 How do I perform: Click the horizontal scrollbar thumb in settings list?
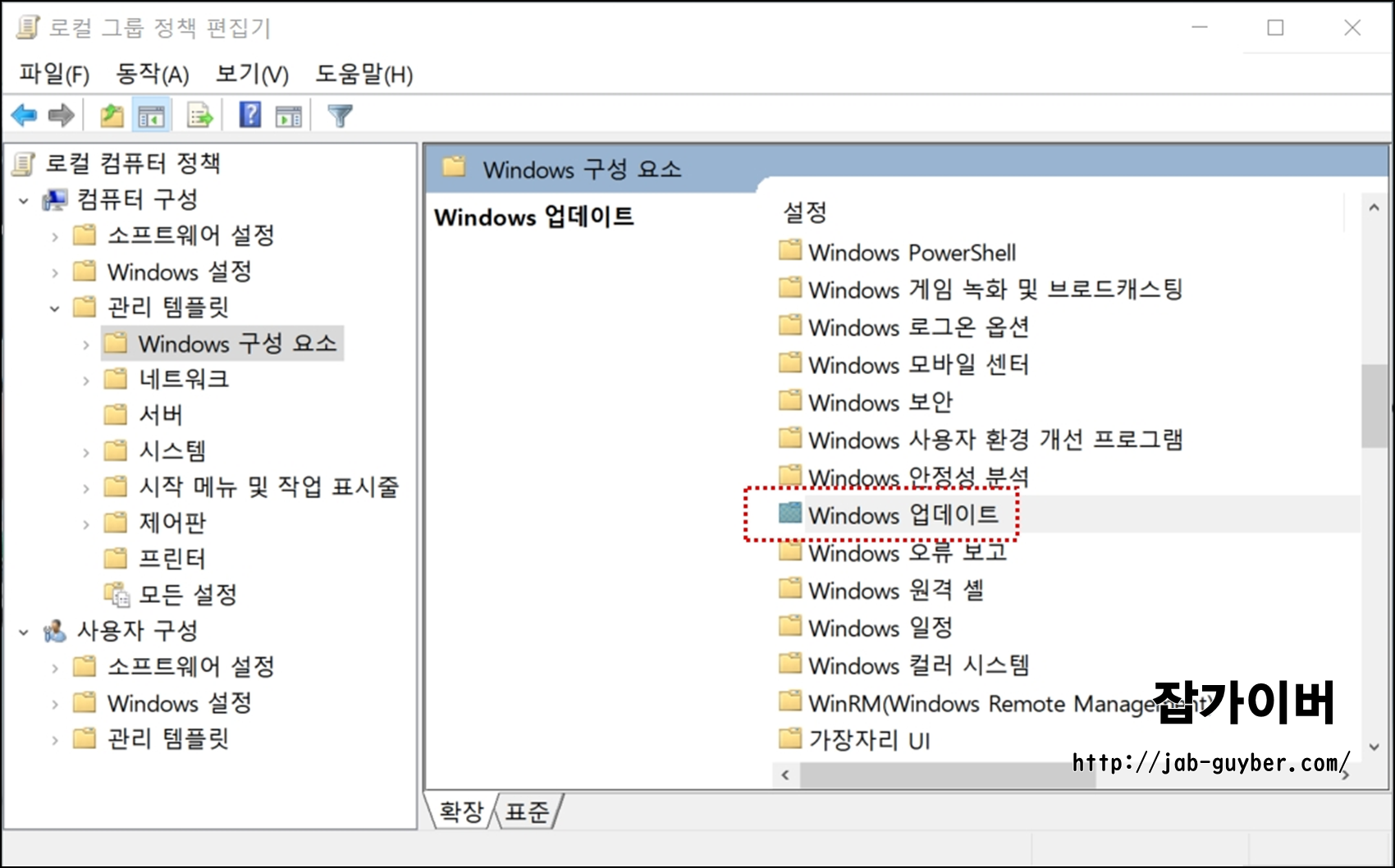tap(948, 775)
